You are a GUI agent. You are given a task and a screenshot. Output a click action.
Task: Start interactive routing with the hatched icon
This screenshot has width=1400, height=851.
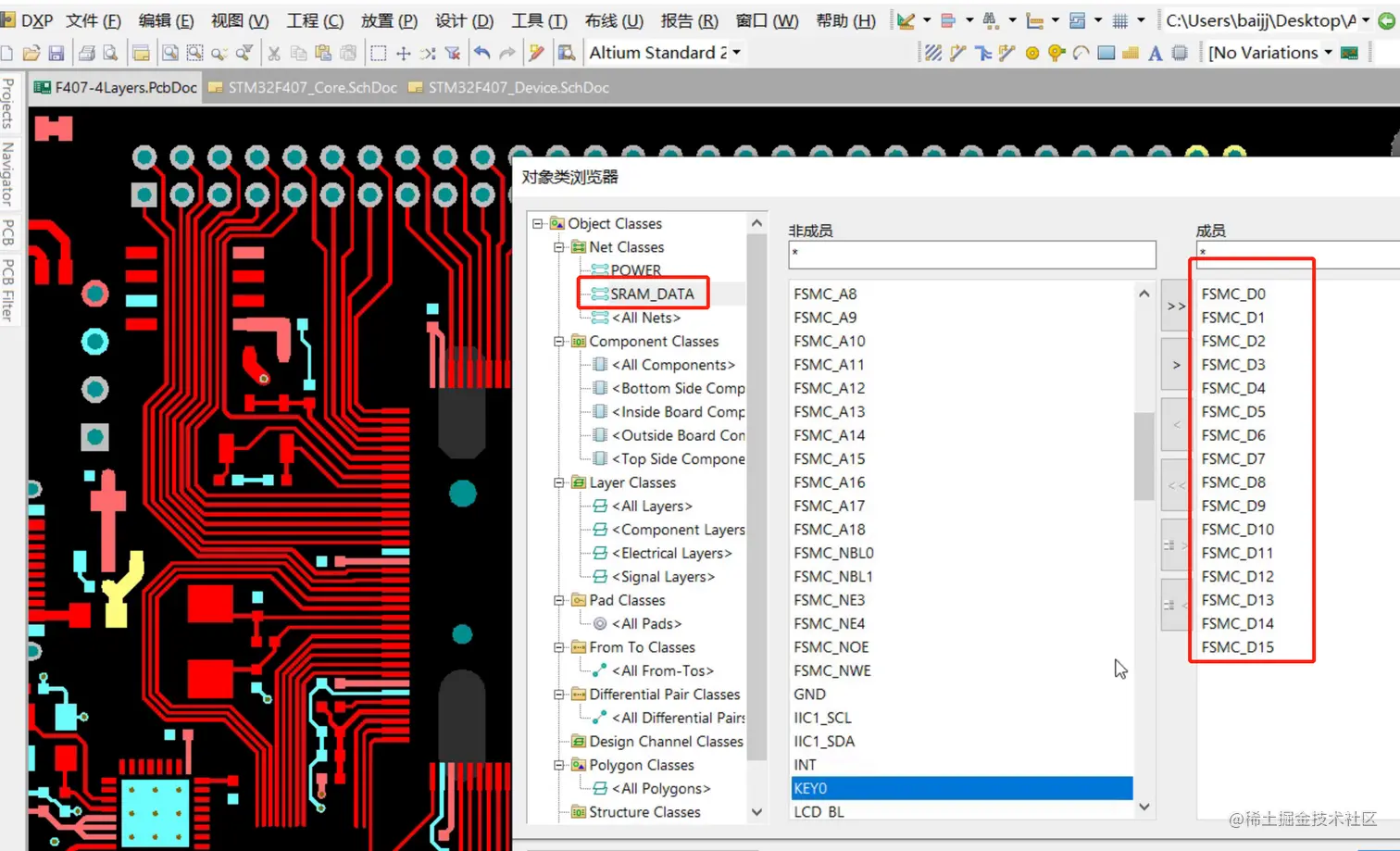pos(933,54)
